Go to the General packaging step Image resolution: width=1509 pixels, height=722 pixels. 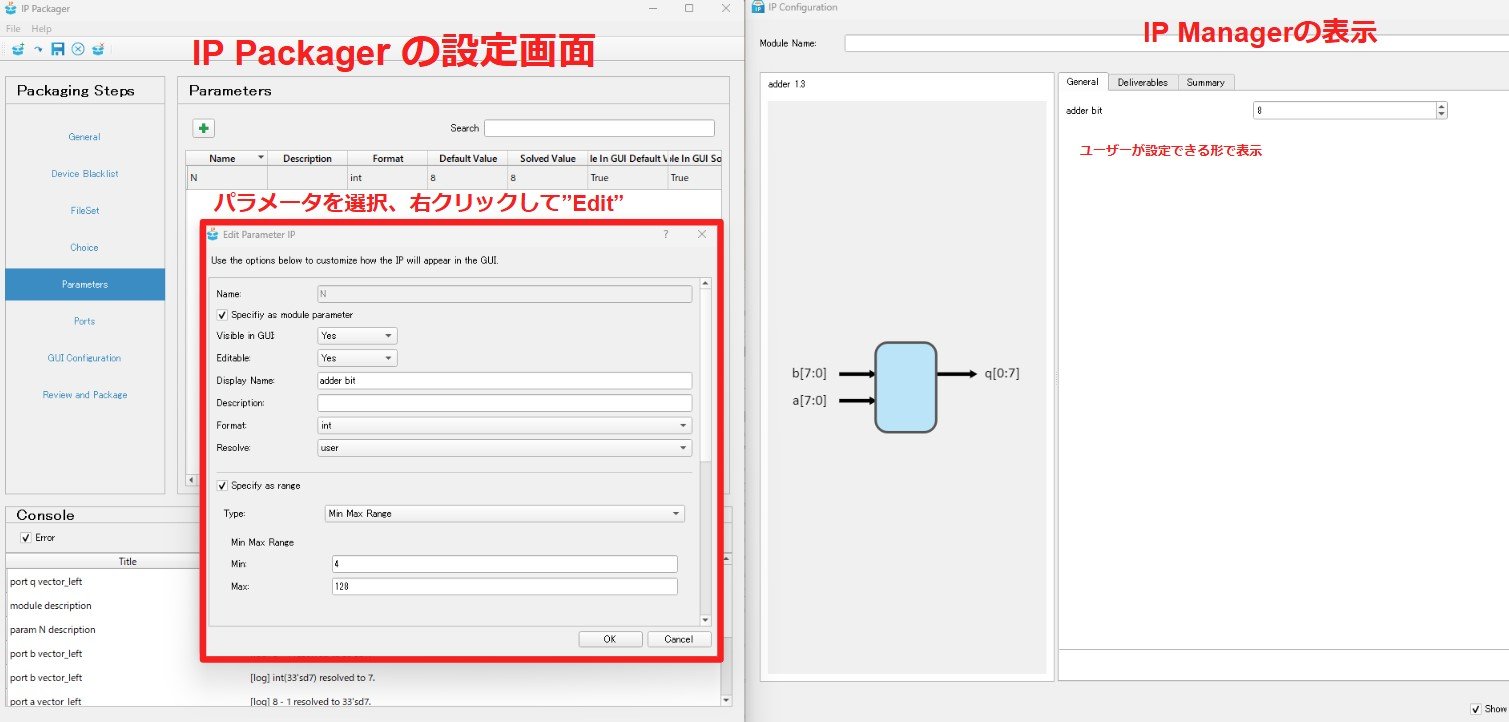(x=85, y=137)
